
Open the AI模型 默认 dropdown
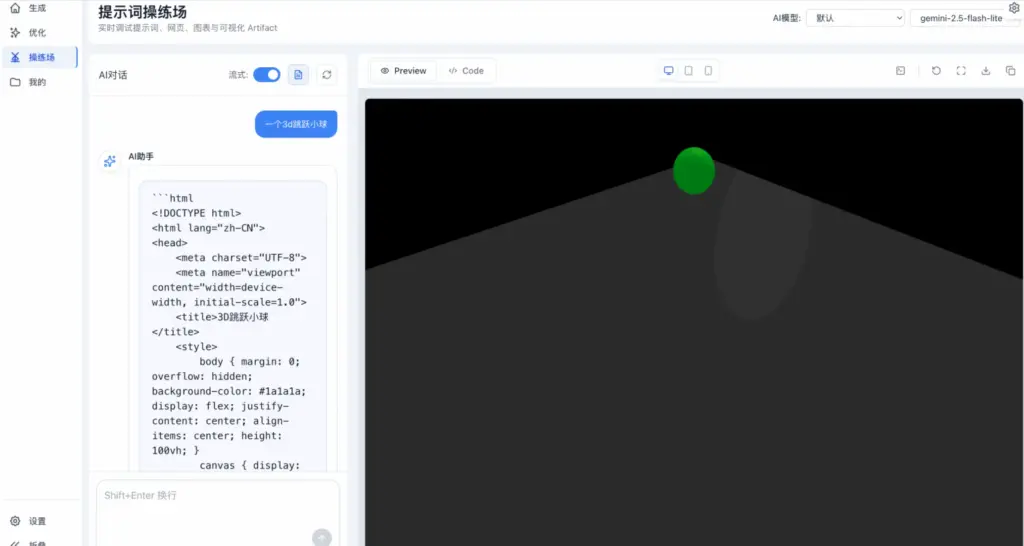click(855, 18)
